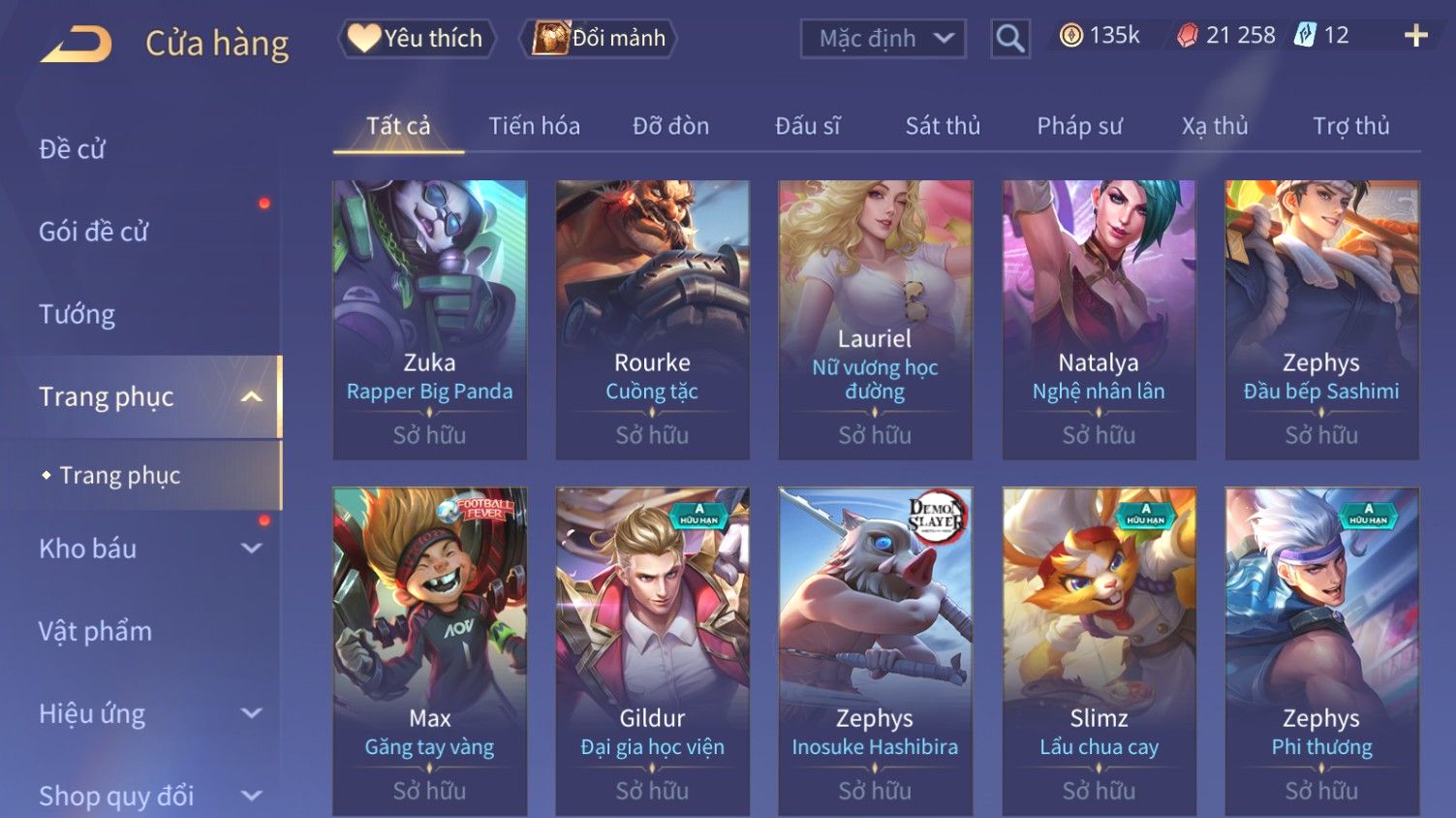
Task: Expand the Kho báu section
Action: click(x=251, y=549)
